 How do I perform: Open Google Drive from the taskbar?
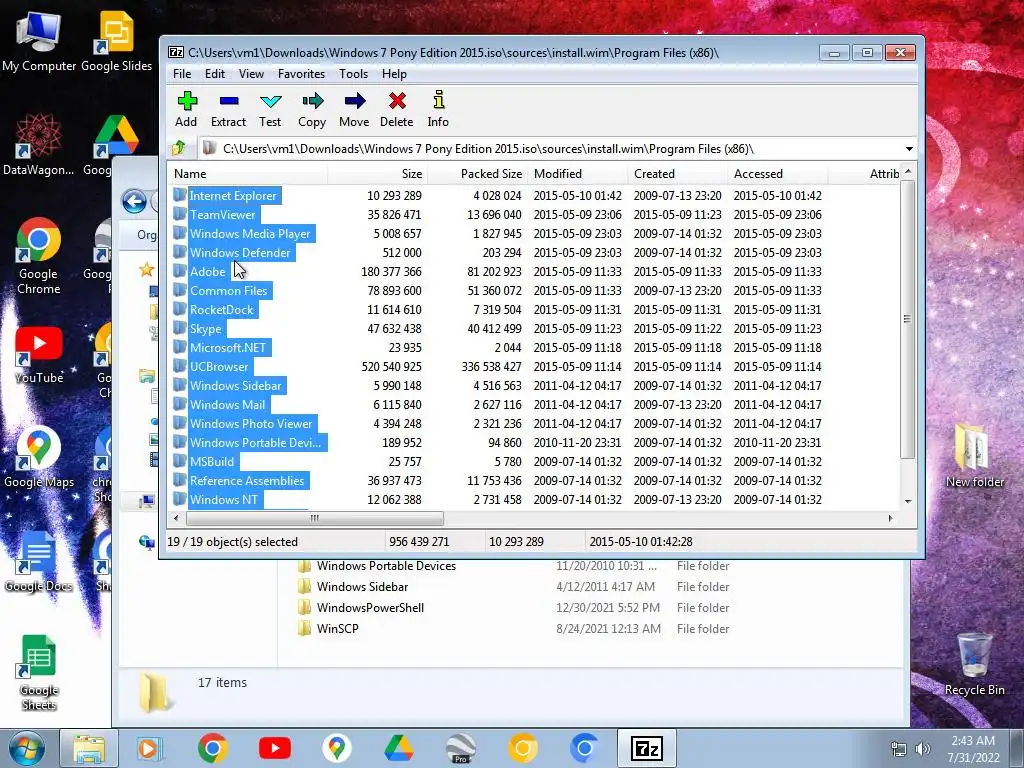click(x=398, y=748)
